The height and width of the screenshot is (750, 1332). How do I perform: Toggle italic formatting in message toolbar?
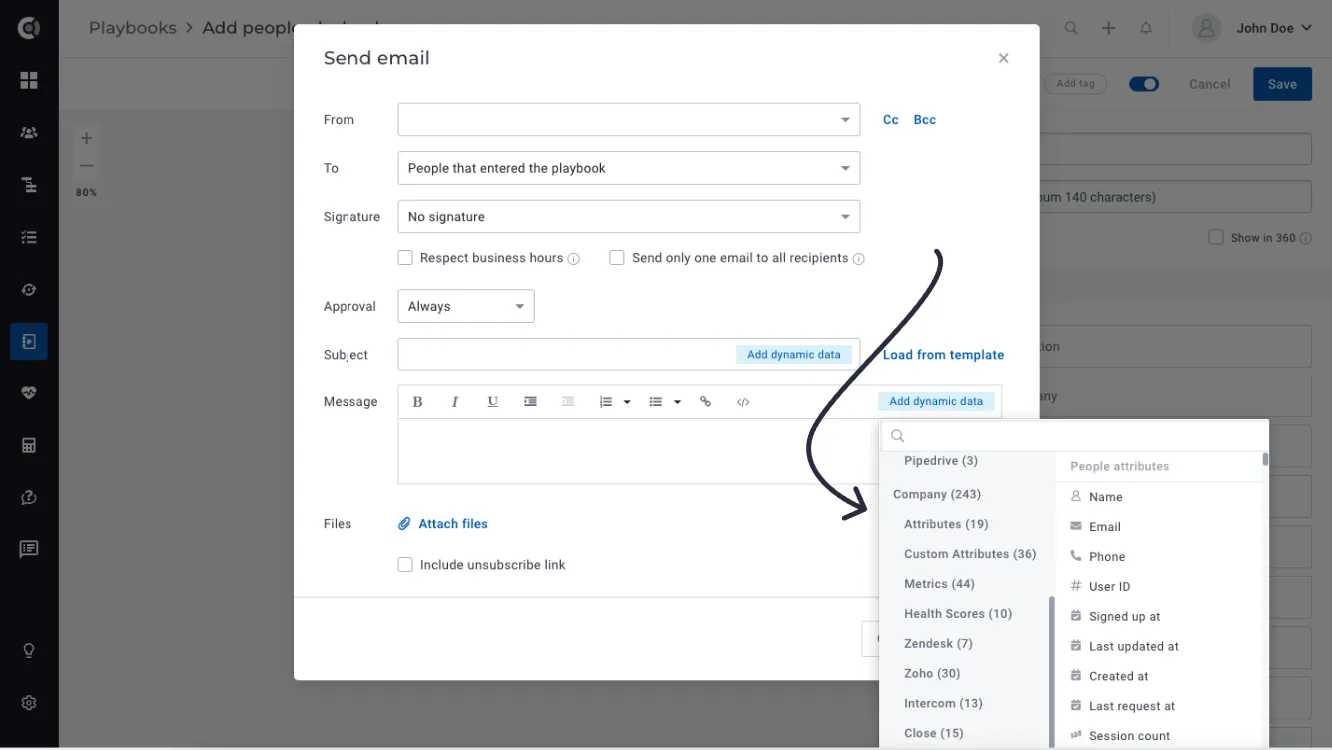click(455, 402)
